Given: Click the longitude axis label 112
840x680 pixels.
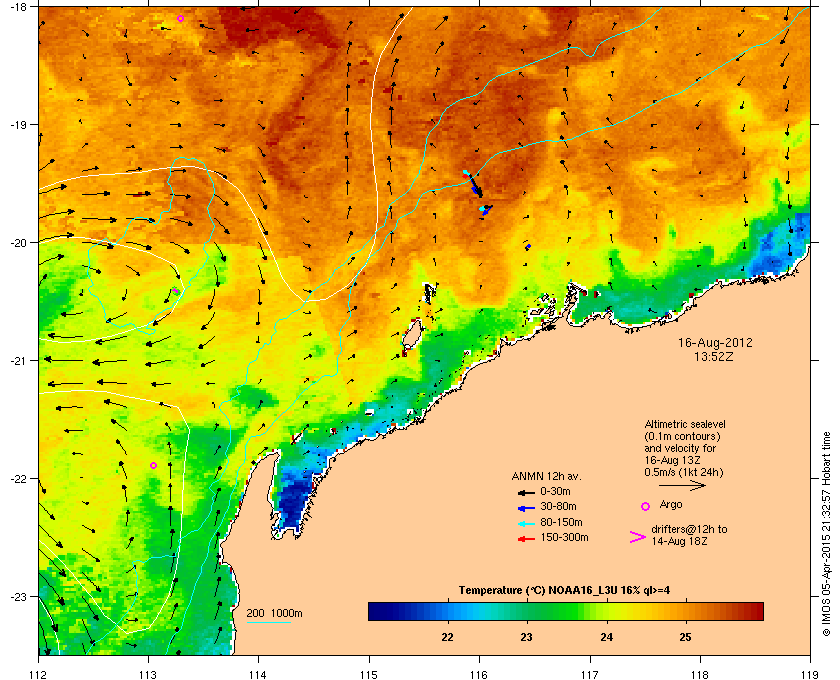Looking at the screenshot, I should [x=39, y=674].
